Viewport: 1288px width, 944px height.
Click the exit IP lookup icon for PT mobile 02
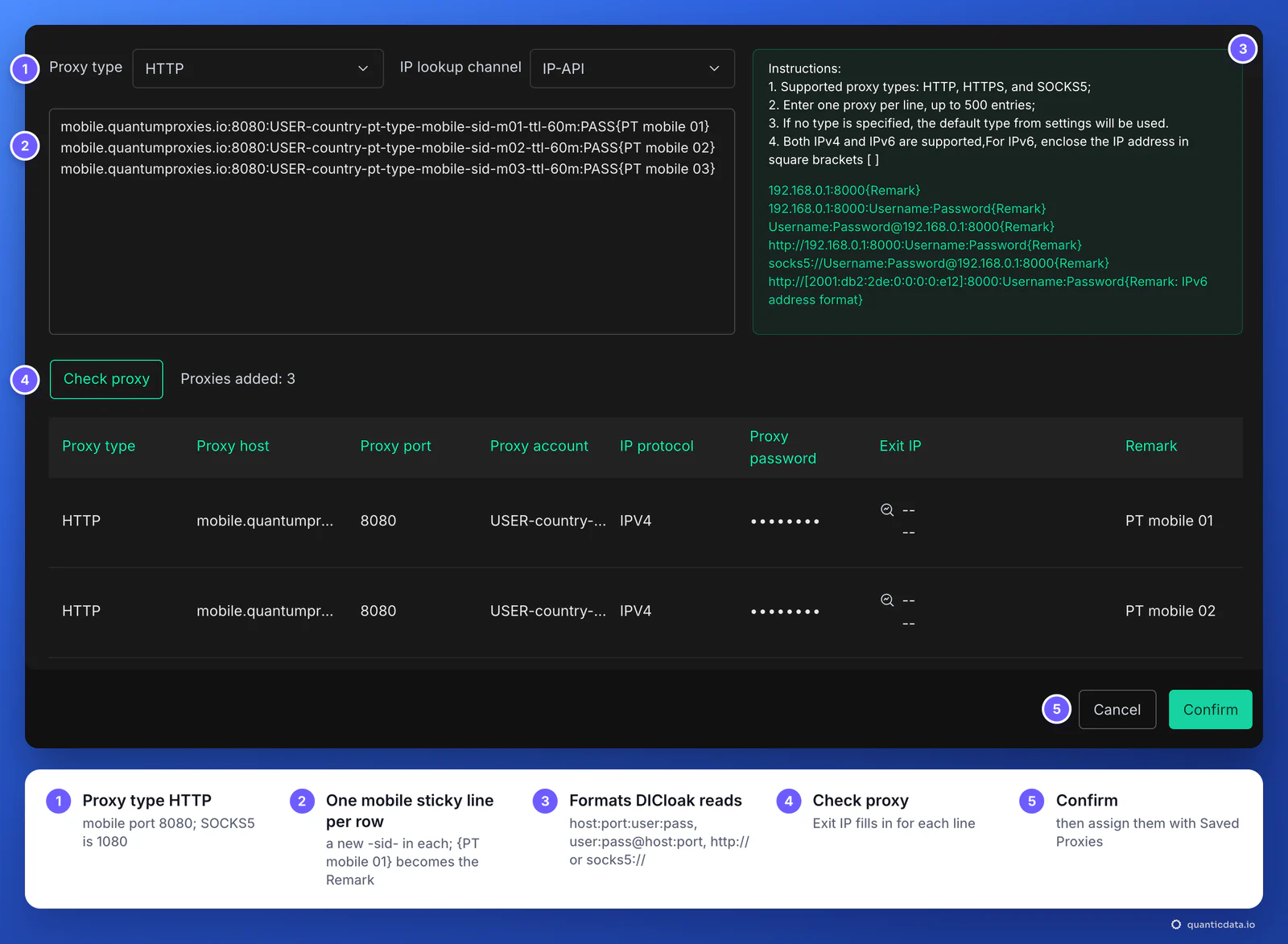point(887,600)
